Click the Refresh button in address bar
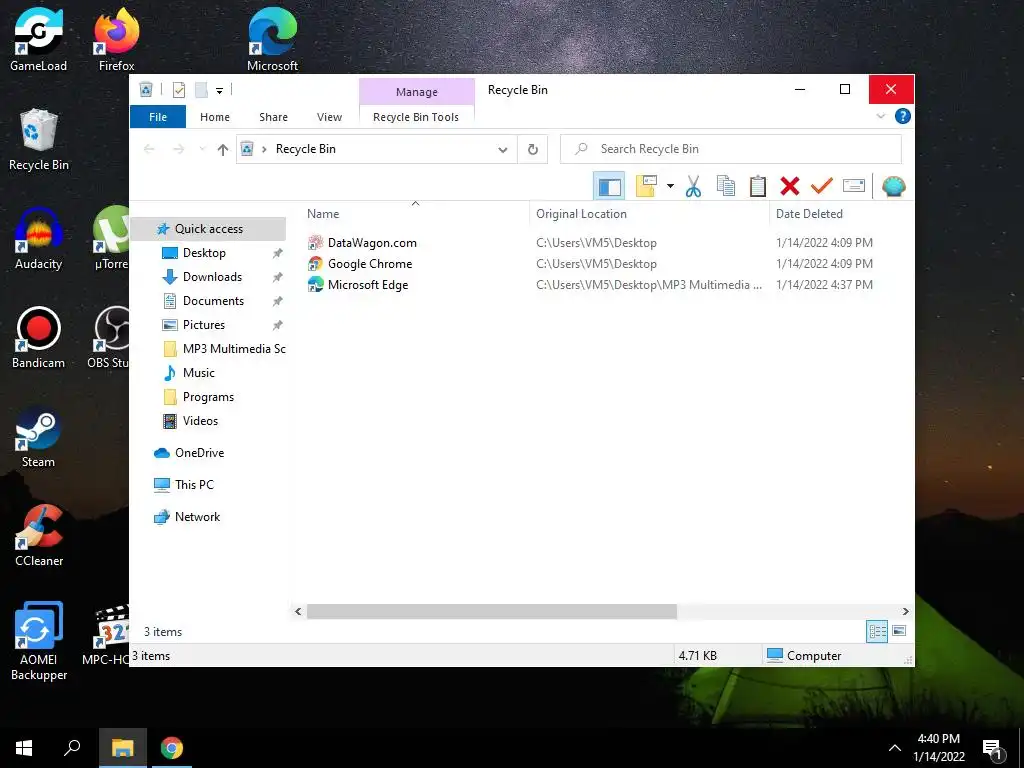The height and width of the screenshot is (768, 1024). click(x=532, y=150)
